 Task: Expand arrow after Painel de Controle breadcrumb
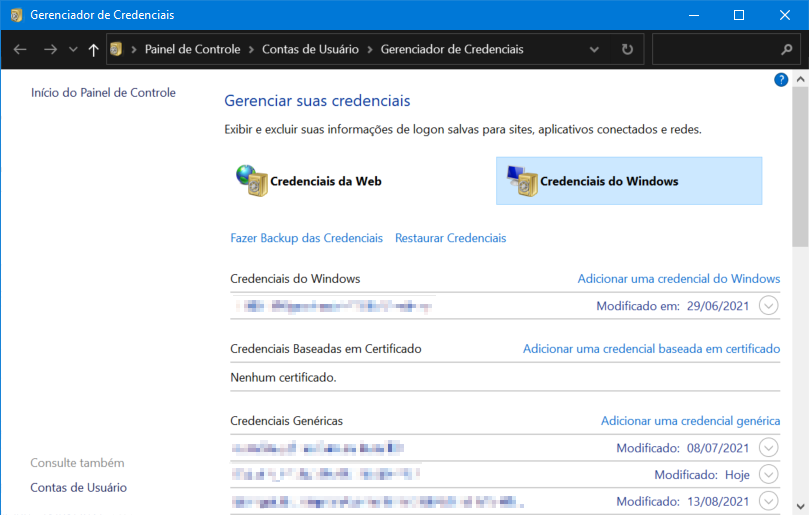tap(251, 50)
